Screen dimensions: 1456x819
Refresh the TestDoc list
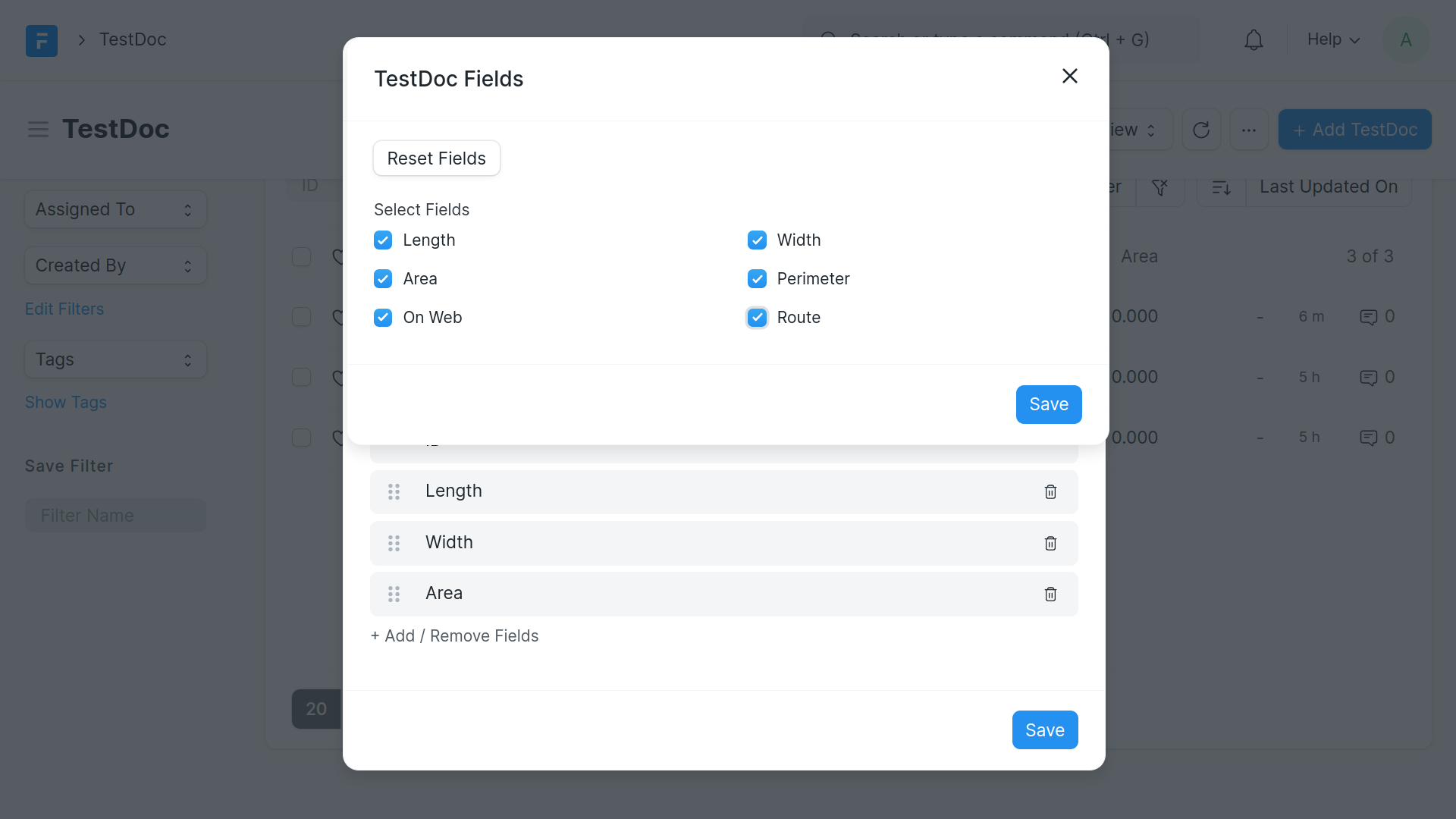tap(1200, 130)
